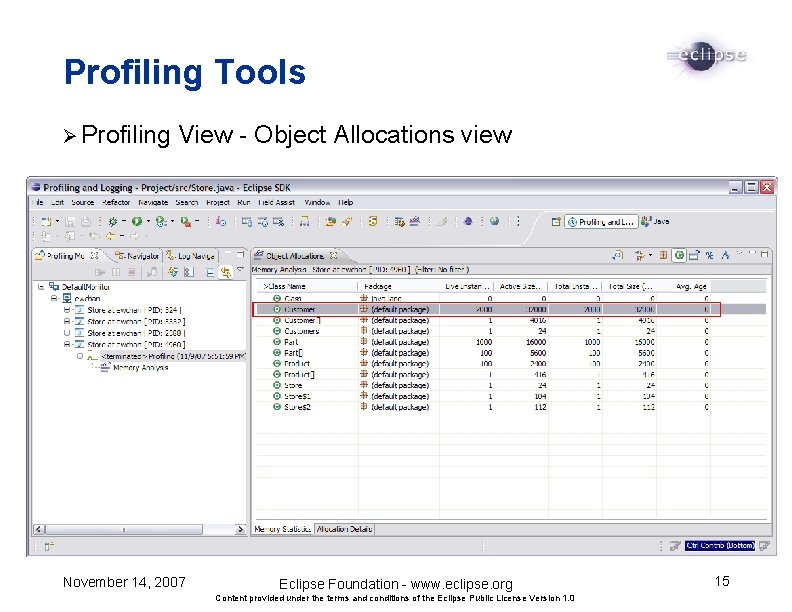Click the export report icon in Object Allocations
The image size is (792, 612).
pos(695,256)
